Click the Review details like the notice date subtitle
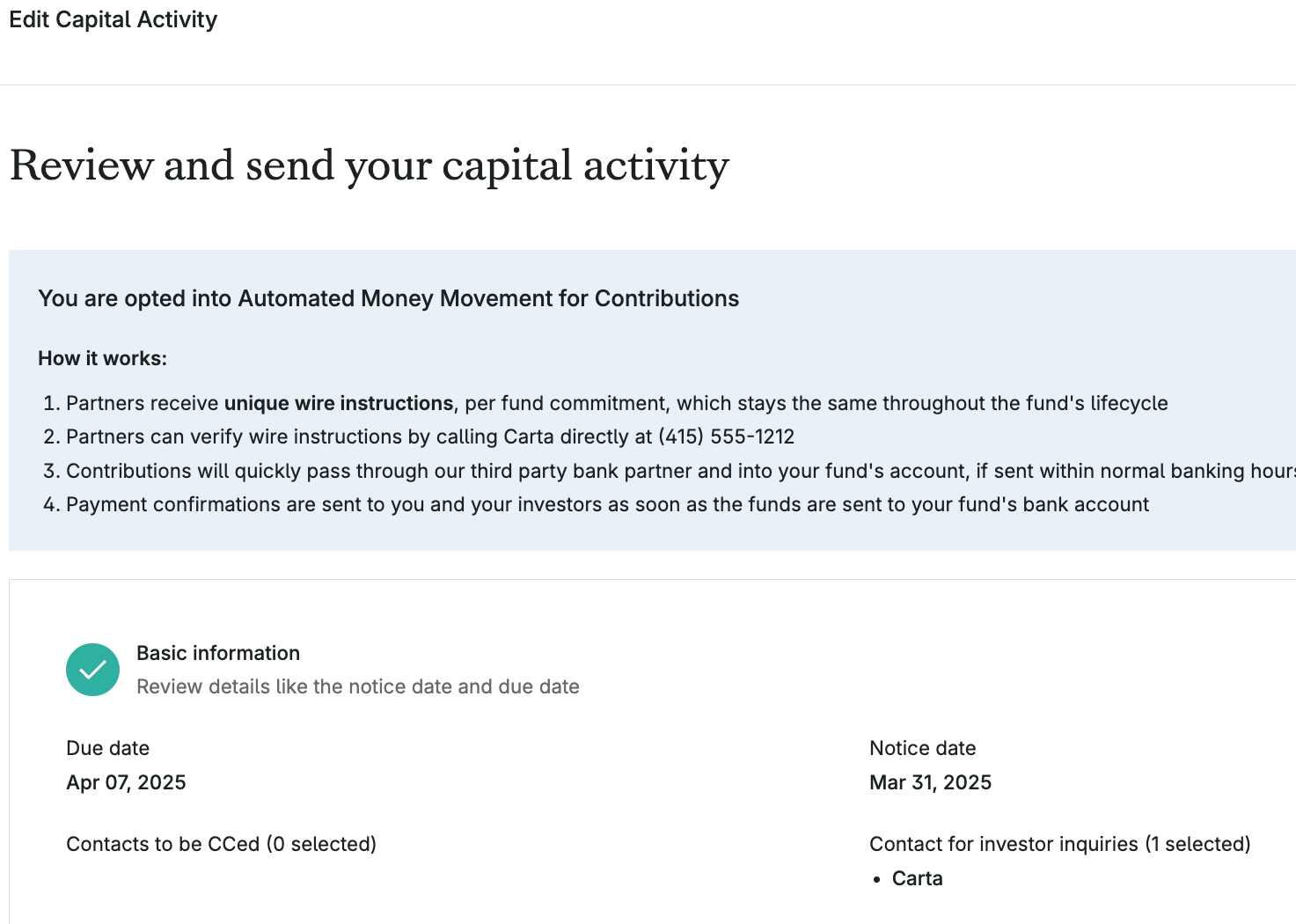The width and height of the screenshot is (1296, 924). (x=358, y=686)
